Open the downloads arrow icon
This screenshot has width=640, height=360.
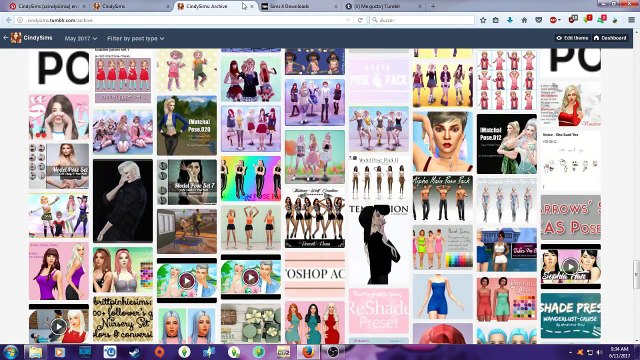[x=510, y=20]
